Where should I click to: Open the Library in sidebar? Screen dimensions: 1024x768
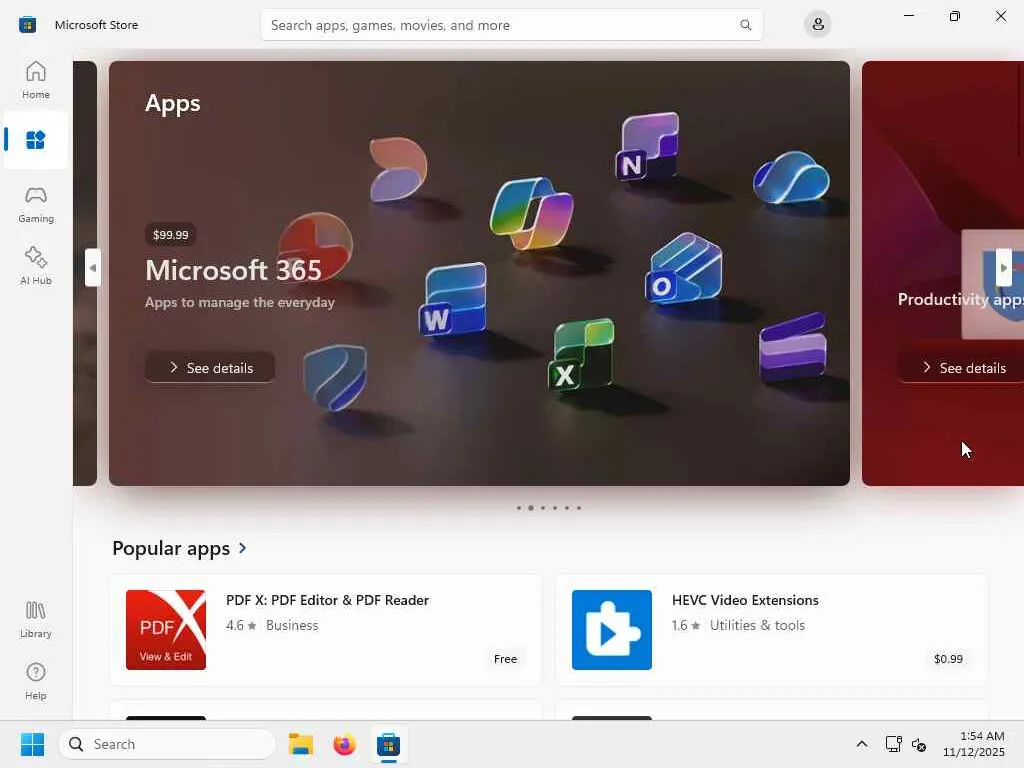35,619
